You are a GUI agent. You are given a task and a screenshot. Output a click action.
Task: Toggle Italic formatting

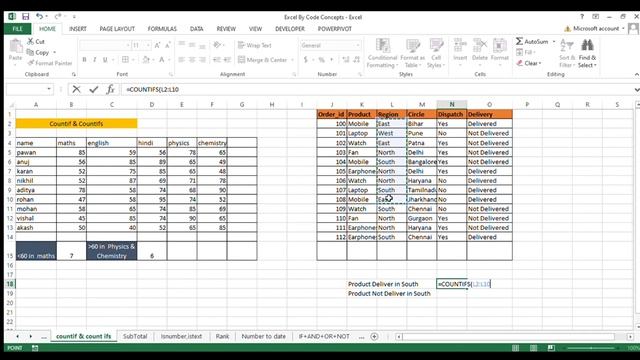point(95,60)
